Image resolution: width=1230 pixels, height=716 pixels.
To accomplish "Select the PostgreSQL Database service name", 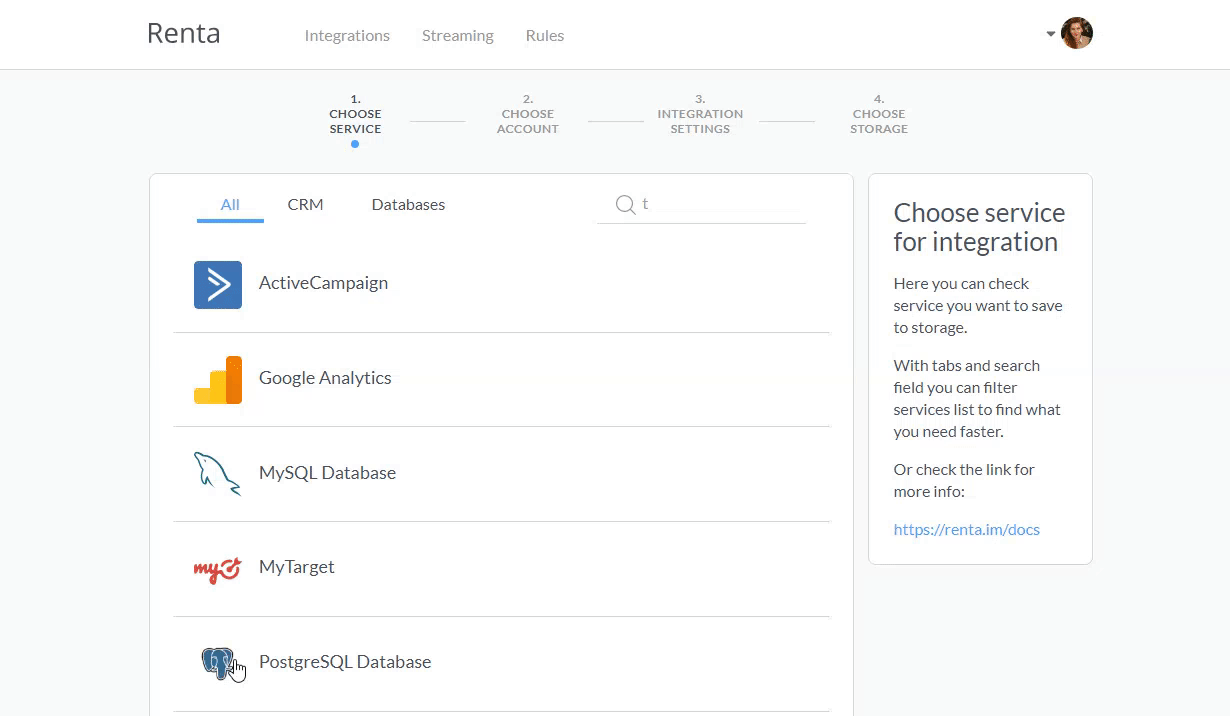I will coord(345,662).
